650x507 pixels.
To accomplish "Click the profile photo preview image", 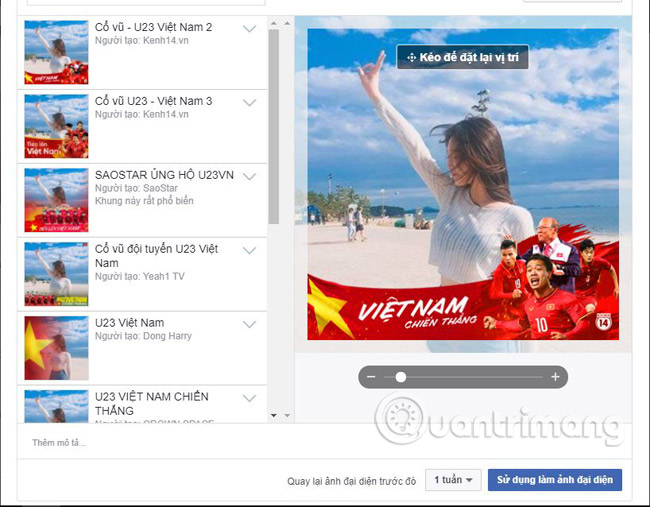I will pos(463,184).
